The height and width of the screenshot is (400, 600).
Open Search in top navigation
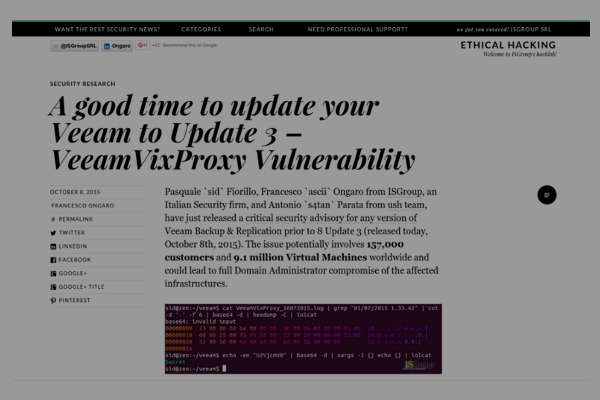[261, 30]
